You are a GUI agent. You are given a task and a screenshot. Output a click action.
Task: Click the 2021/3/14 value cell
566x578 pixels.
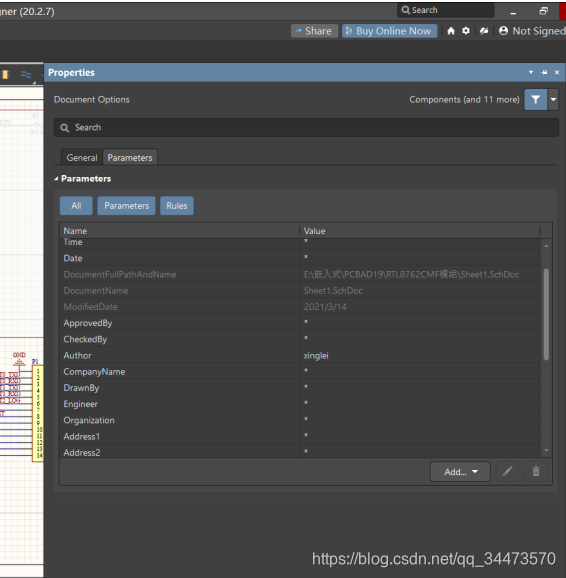click(x=420, y=307)
